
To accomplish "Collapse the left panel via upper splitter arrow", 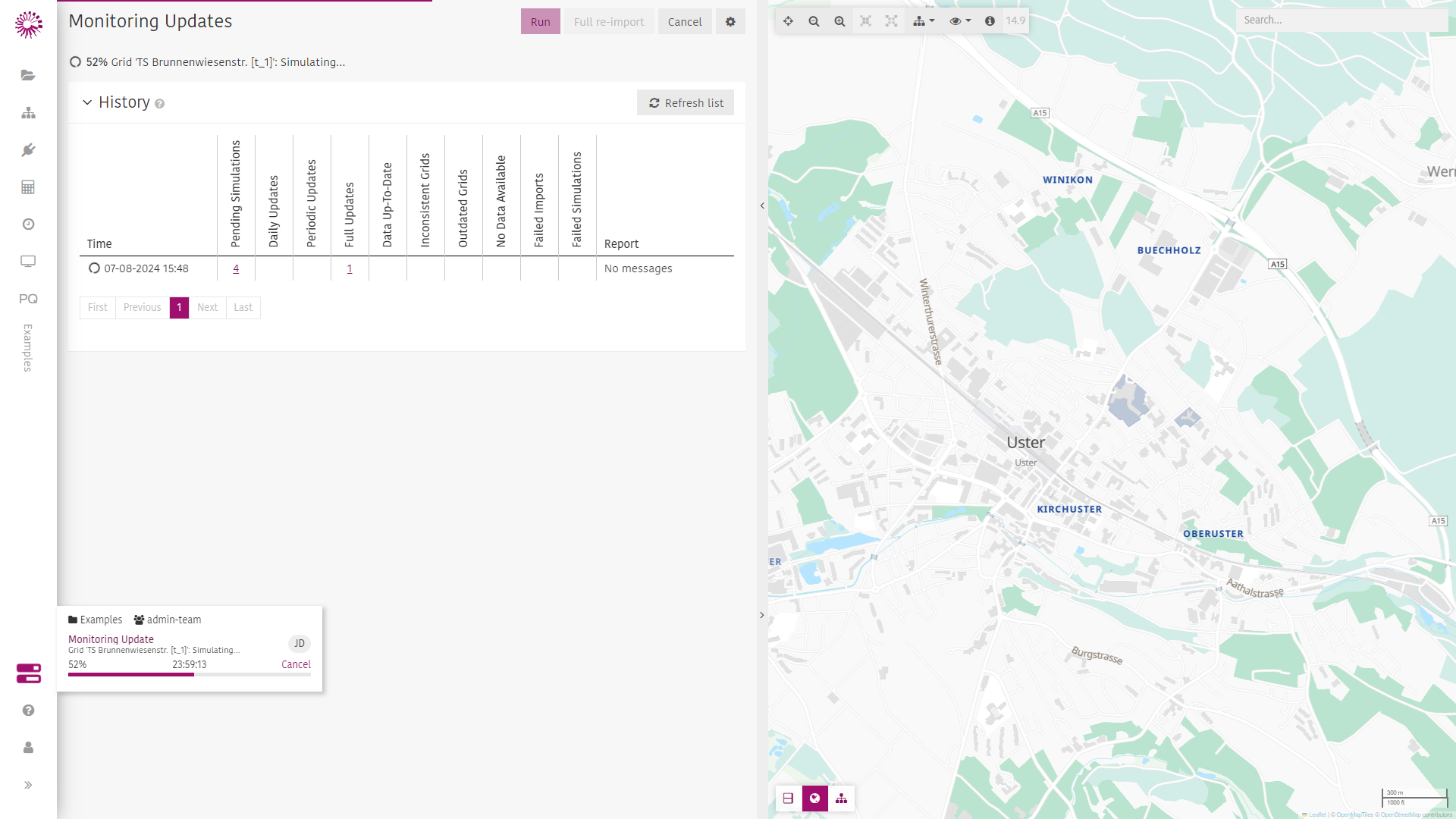I will coord(762,206).
